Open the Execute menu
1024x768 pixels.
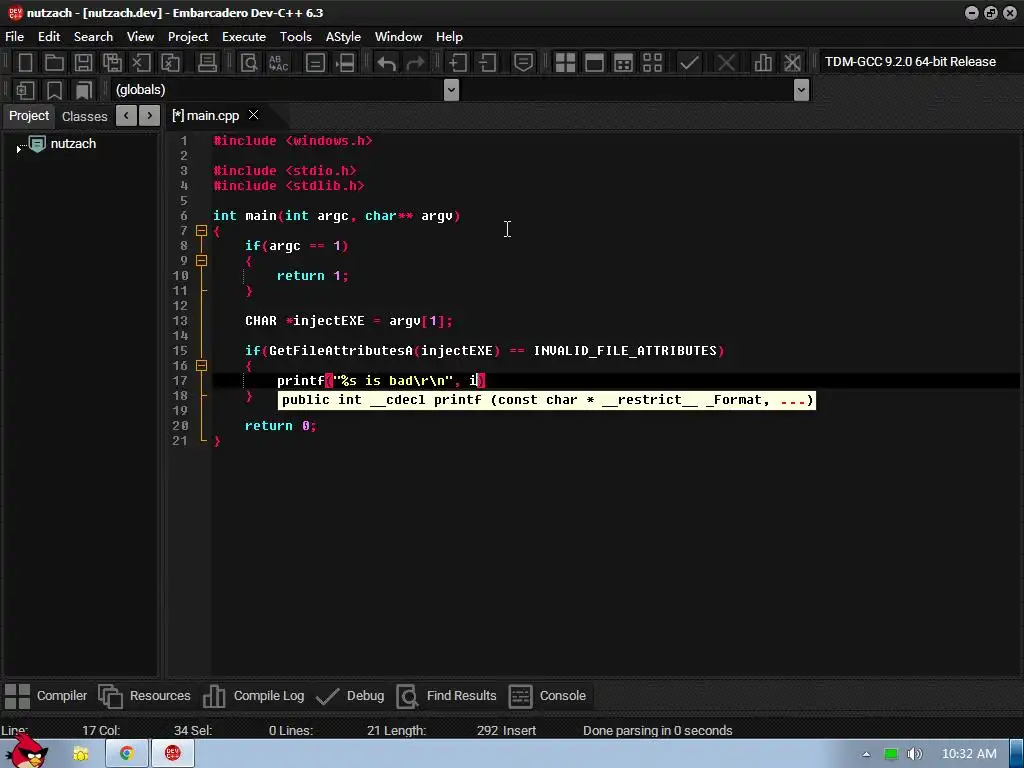[x=244, y=37]
